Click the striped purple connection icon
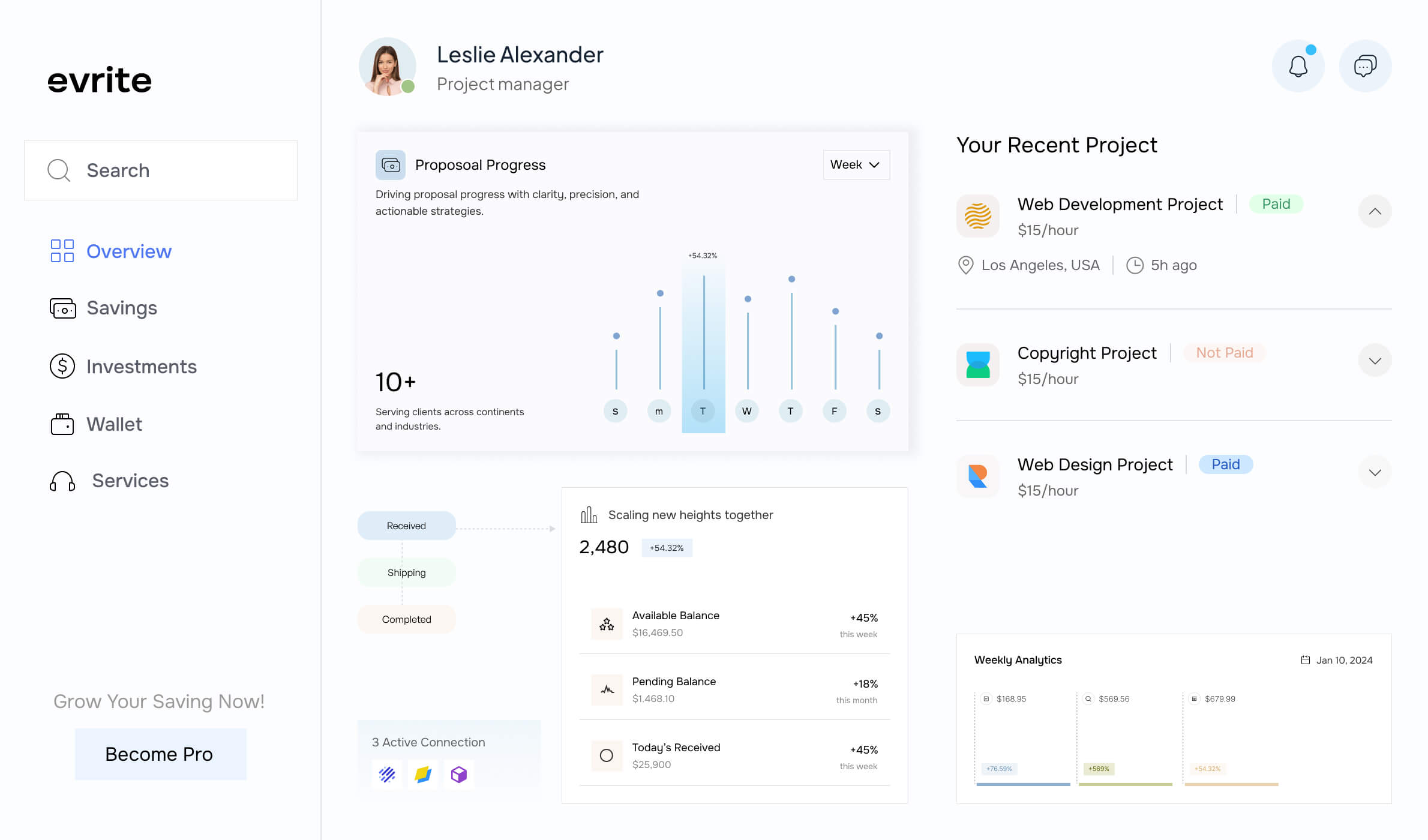The height and width of the screenshot is (840, 1428). coord(387,775)
